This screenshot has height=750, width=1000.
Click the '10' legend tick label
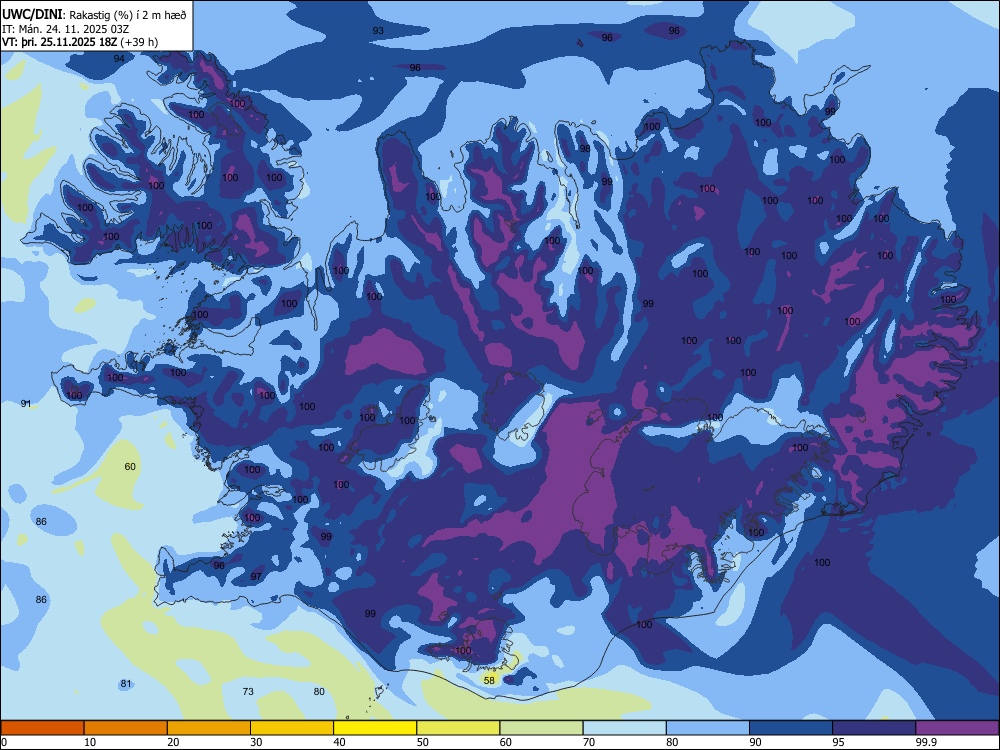click(x=90, y=742)
